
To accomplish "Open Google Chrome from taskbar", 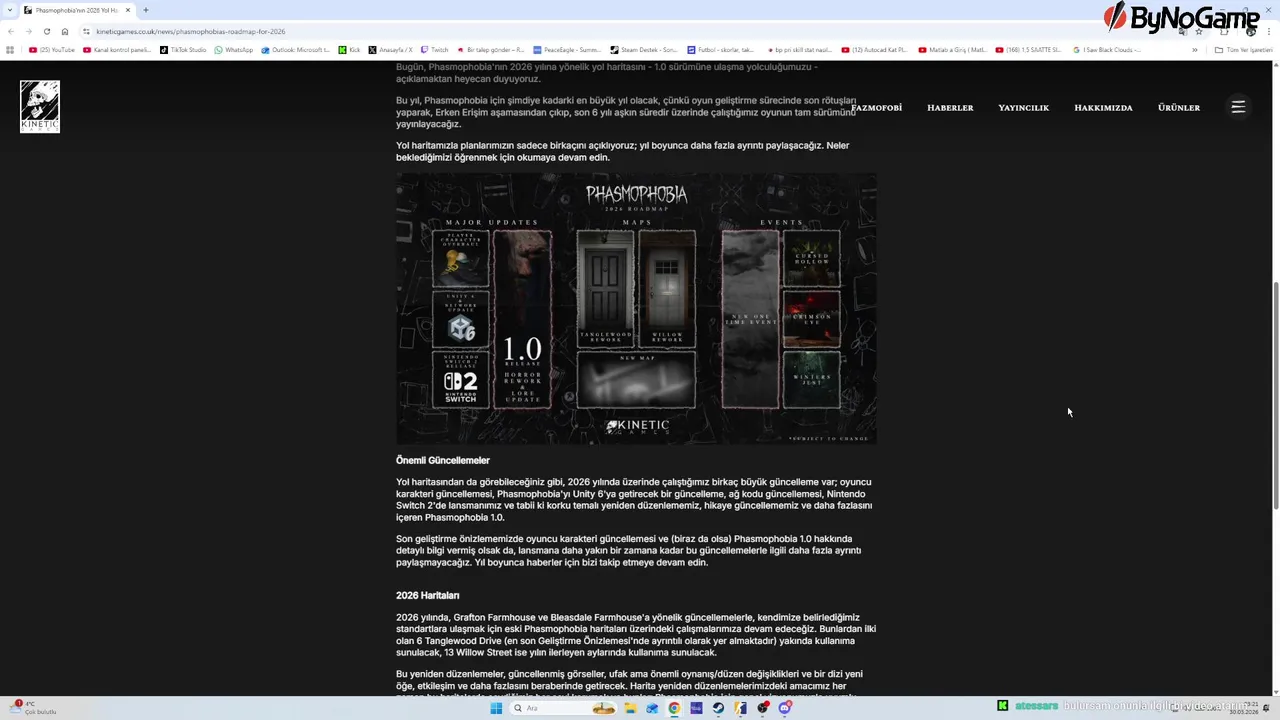I will click(x=674, y=708).
